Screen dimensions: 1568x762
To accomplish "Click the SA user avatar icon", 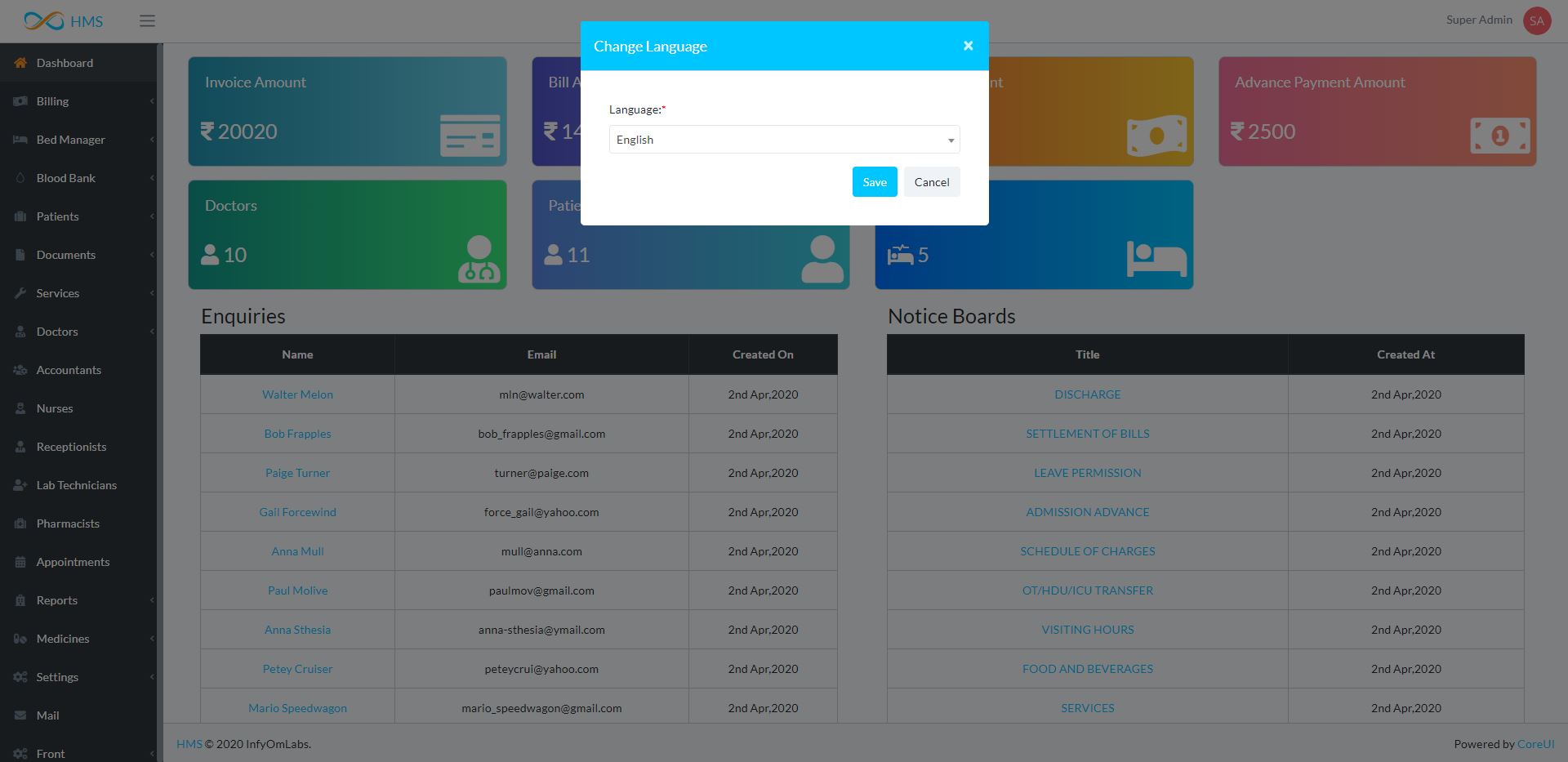I will coord(1536,21).
